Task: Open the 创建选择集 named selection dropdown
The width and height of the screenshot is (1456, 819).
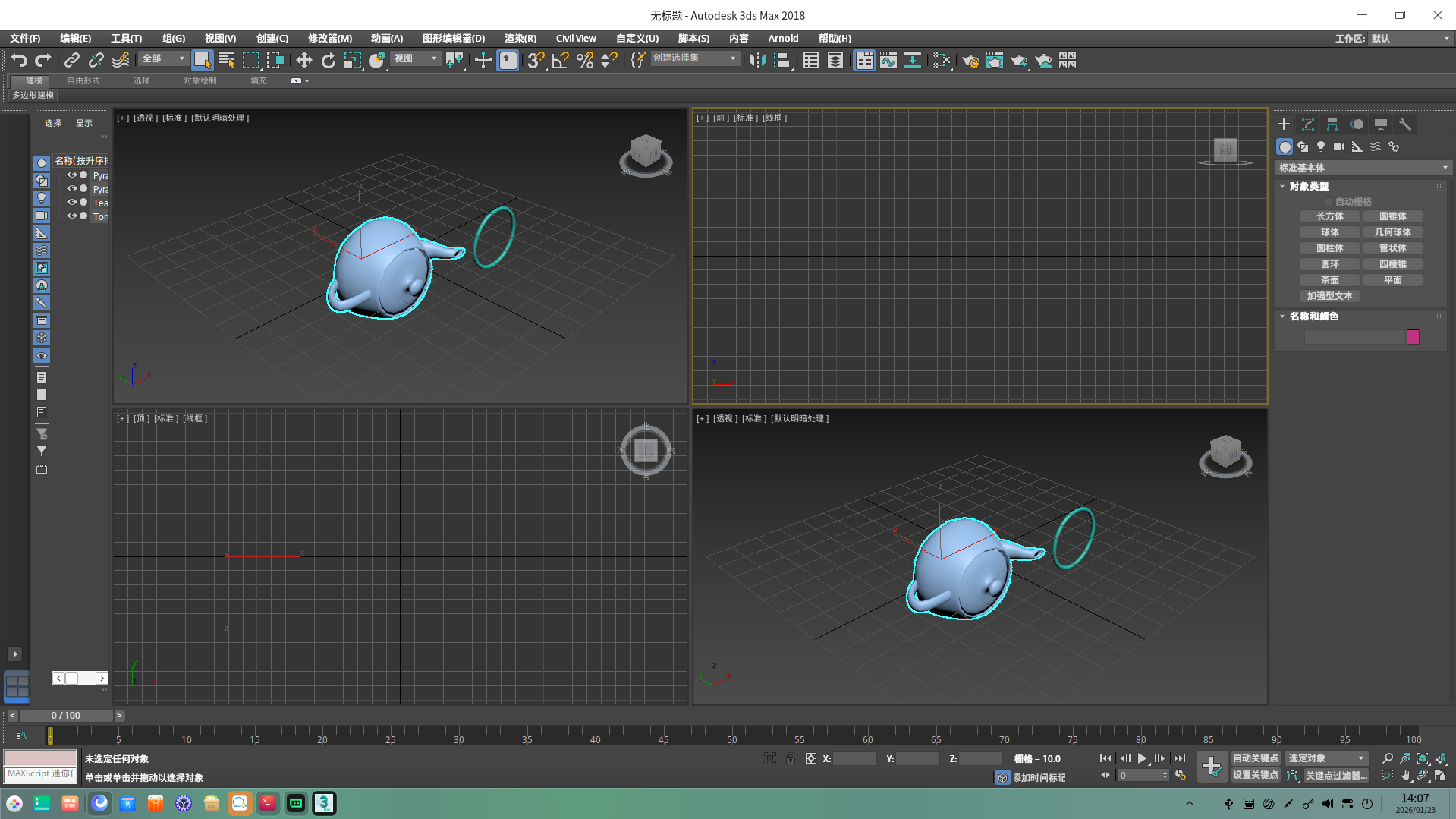Action: (x=694, y=58)
